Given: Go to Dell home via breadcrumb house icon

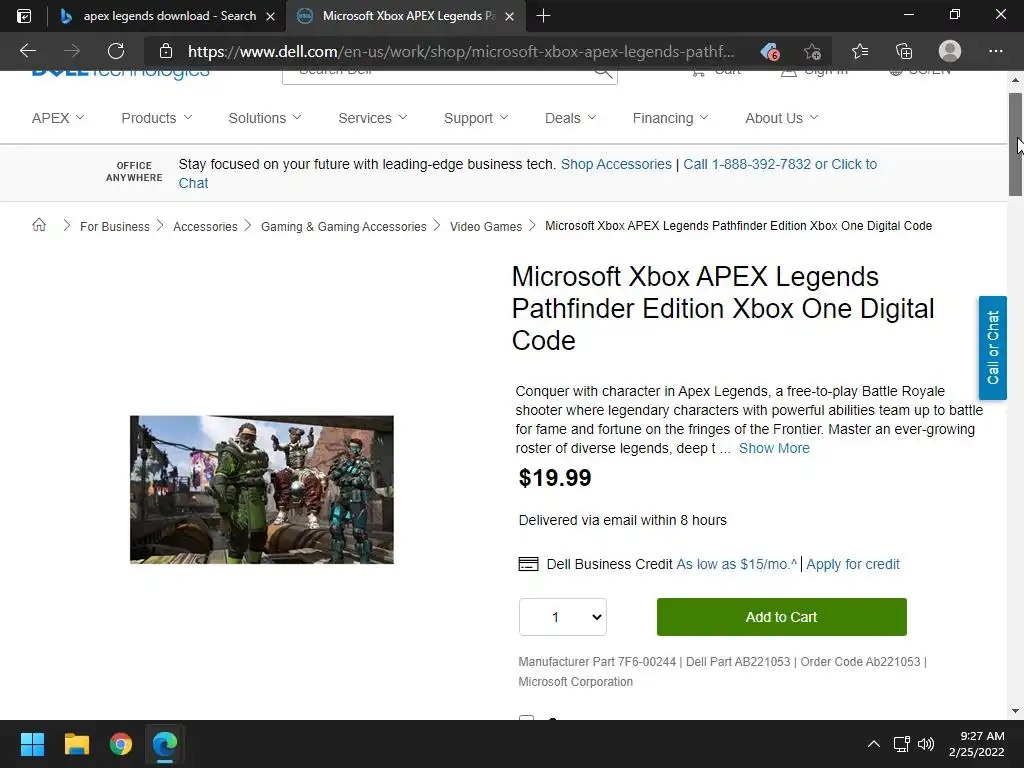Looking at the screenshot, I should tap(39, 225).
